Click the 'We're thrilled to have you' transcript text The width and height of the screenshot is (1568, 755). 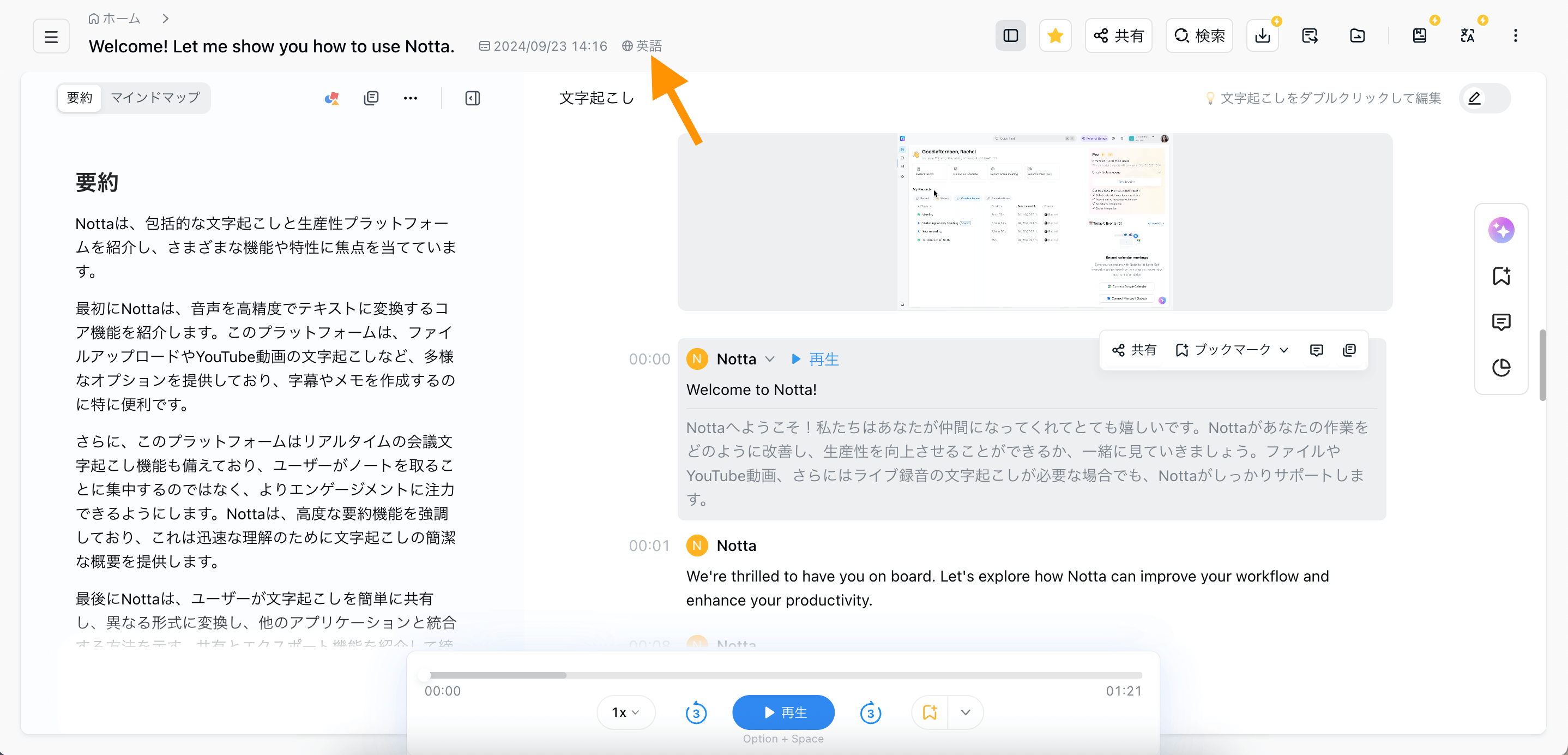(x=1008, y=588)
